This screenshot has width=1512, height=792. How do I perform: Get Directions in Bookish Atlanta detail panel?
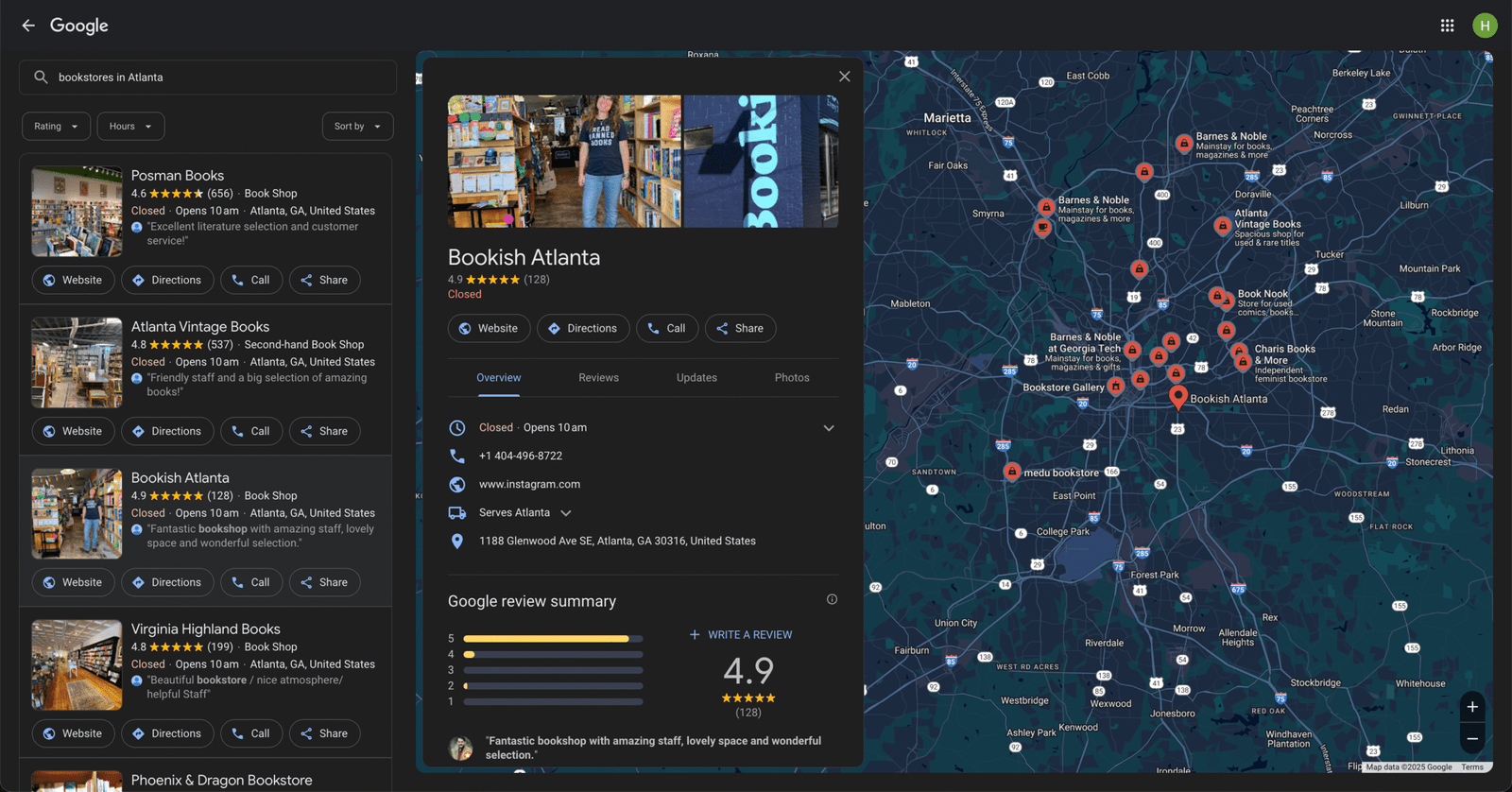[583, 328]
